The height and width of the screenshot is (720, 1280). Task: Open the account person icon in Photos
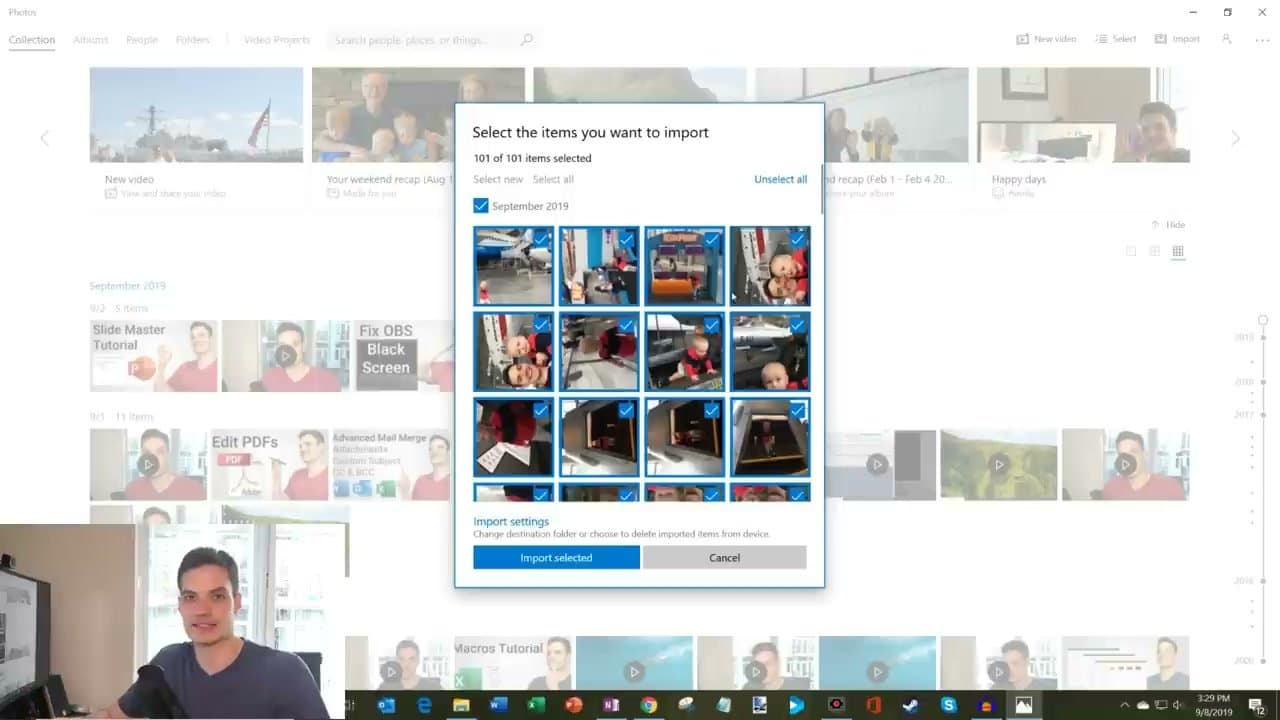(1227, 39)
